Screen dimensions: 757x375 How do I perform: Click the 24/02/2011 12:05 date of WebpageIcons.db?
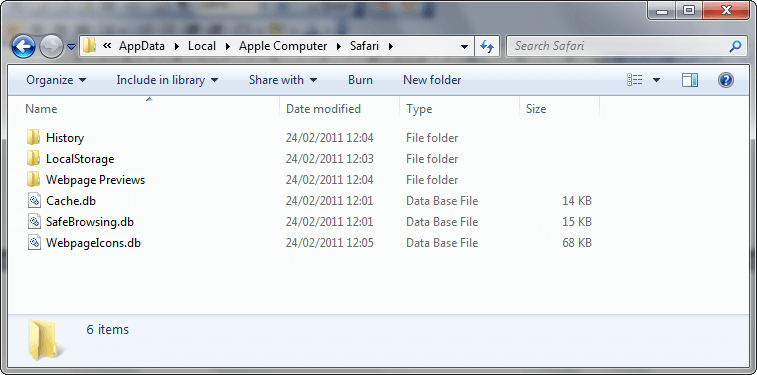tap(330, 243)
